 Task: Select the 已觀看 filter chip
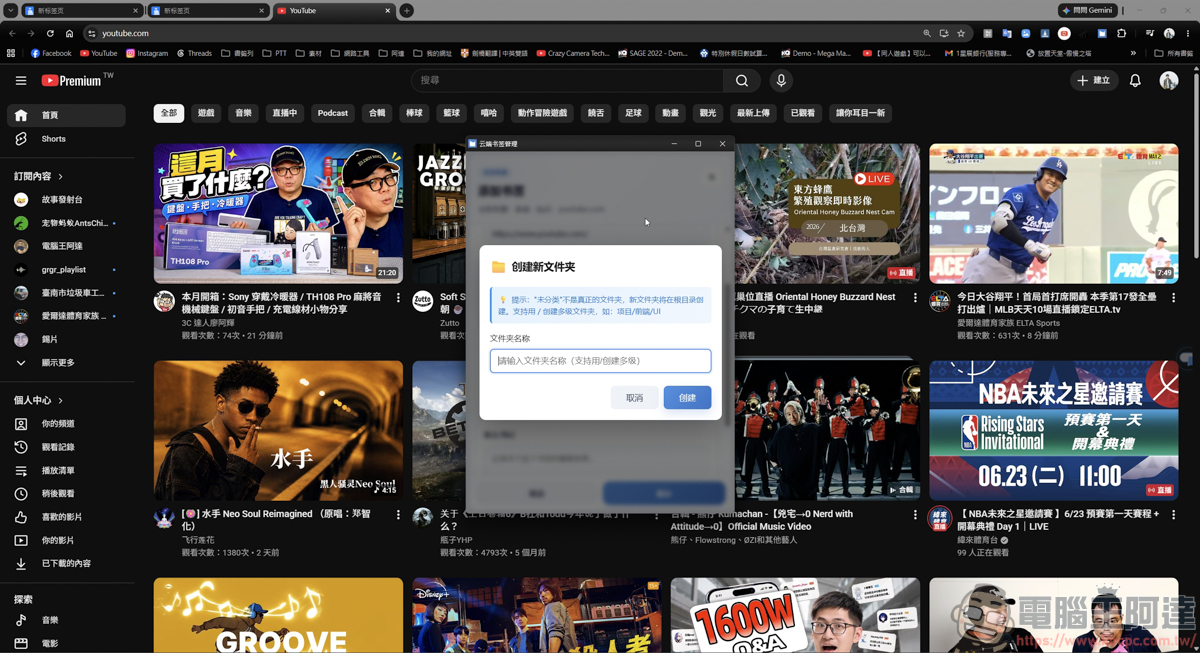(802, 113)
